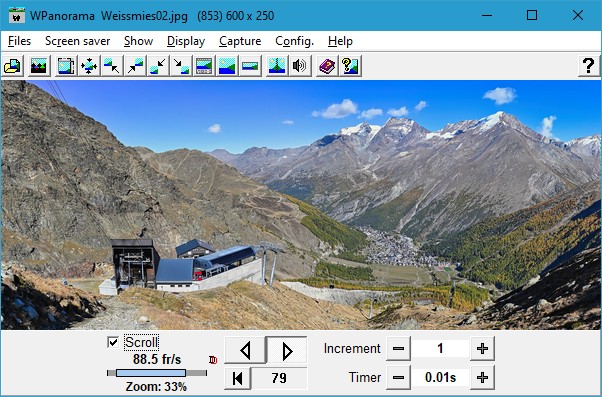Toggle sound with the speaker icon

[x=300, y=66]
